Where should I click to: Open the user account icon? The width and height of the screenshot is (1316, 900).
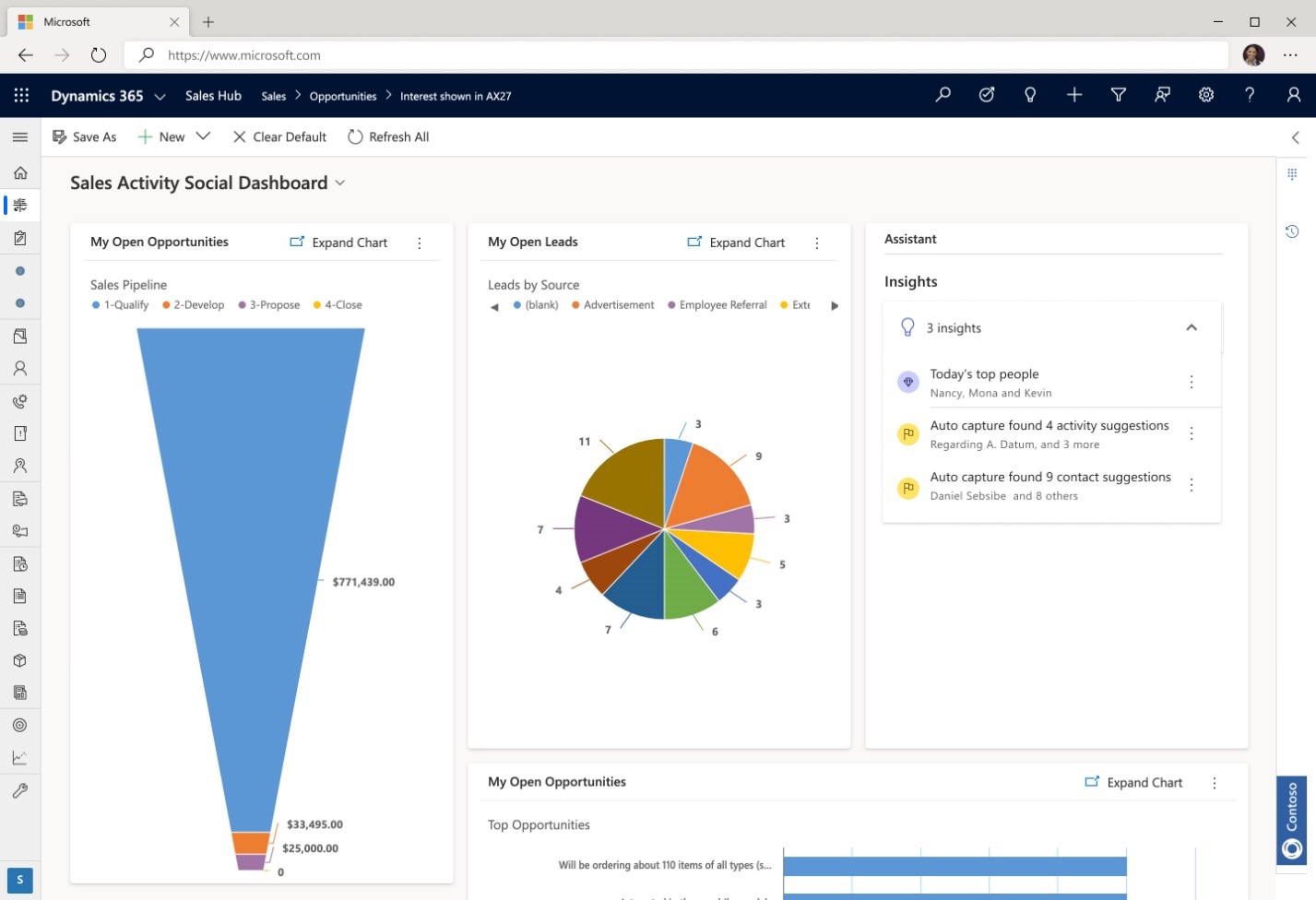point(1293,95)
